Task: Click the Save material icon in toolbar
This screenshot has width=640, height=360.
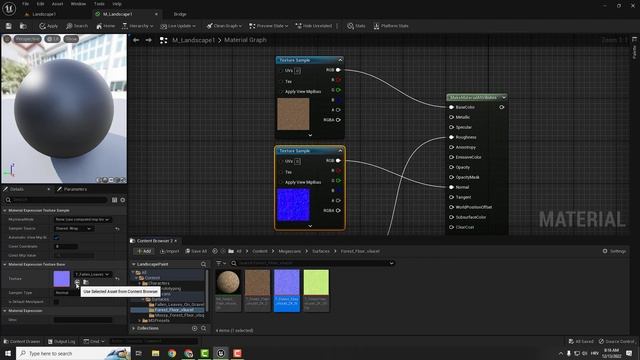Action: [x=9, y=26]
